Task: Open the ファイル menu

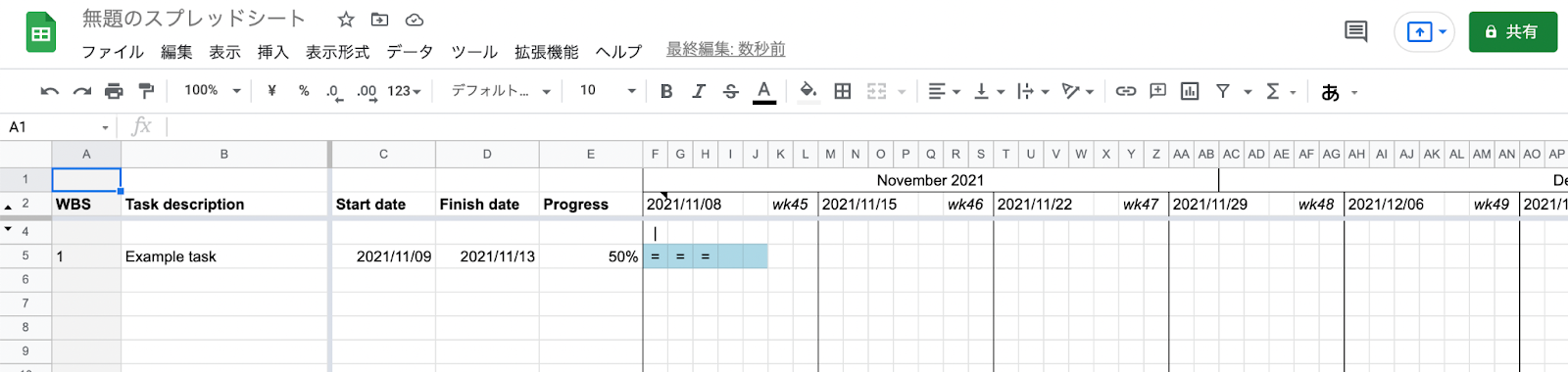Action: (113, 52)
